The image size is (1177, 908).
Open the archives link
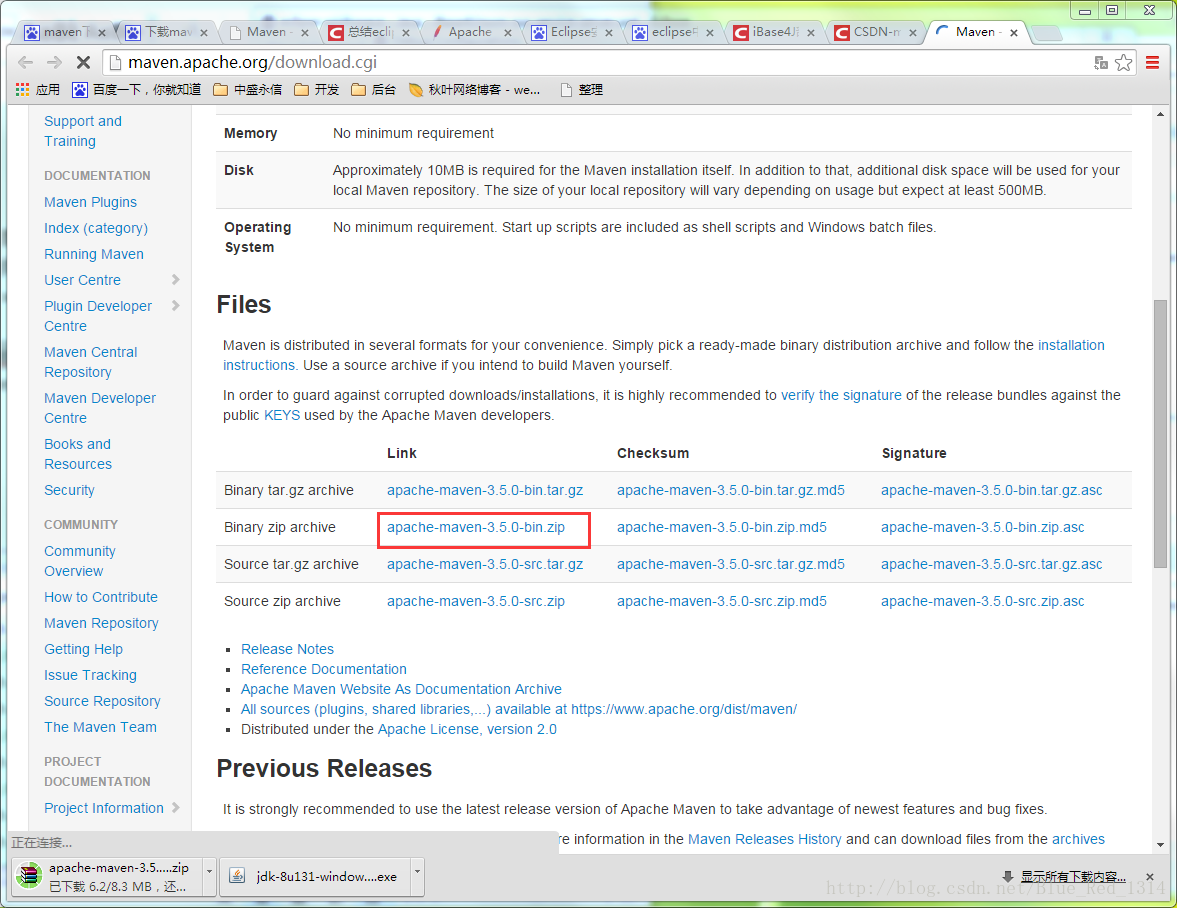tap(1078, 839)
